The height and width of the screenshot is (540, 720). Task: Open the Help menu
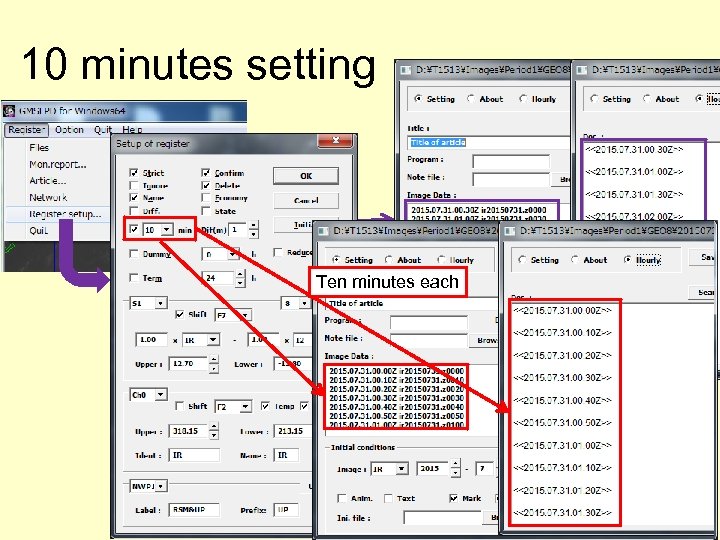(x=132, y=130)
